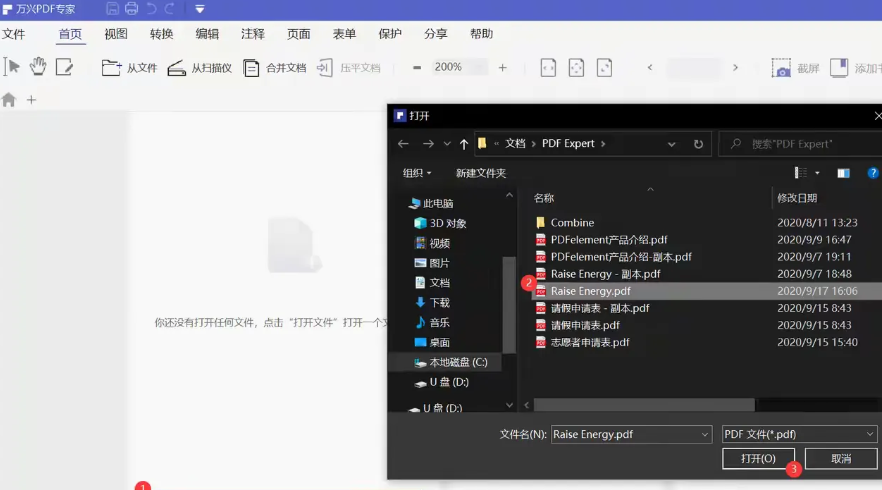882x490 pixels.
Task: Click the undo arrow in title bar
Action: (x=151, y=8)
